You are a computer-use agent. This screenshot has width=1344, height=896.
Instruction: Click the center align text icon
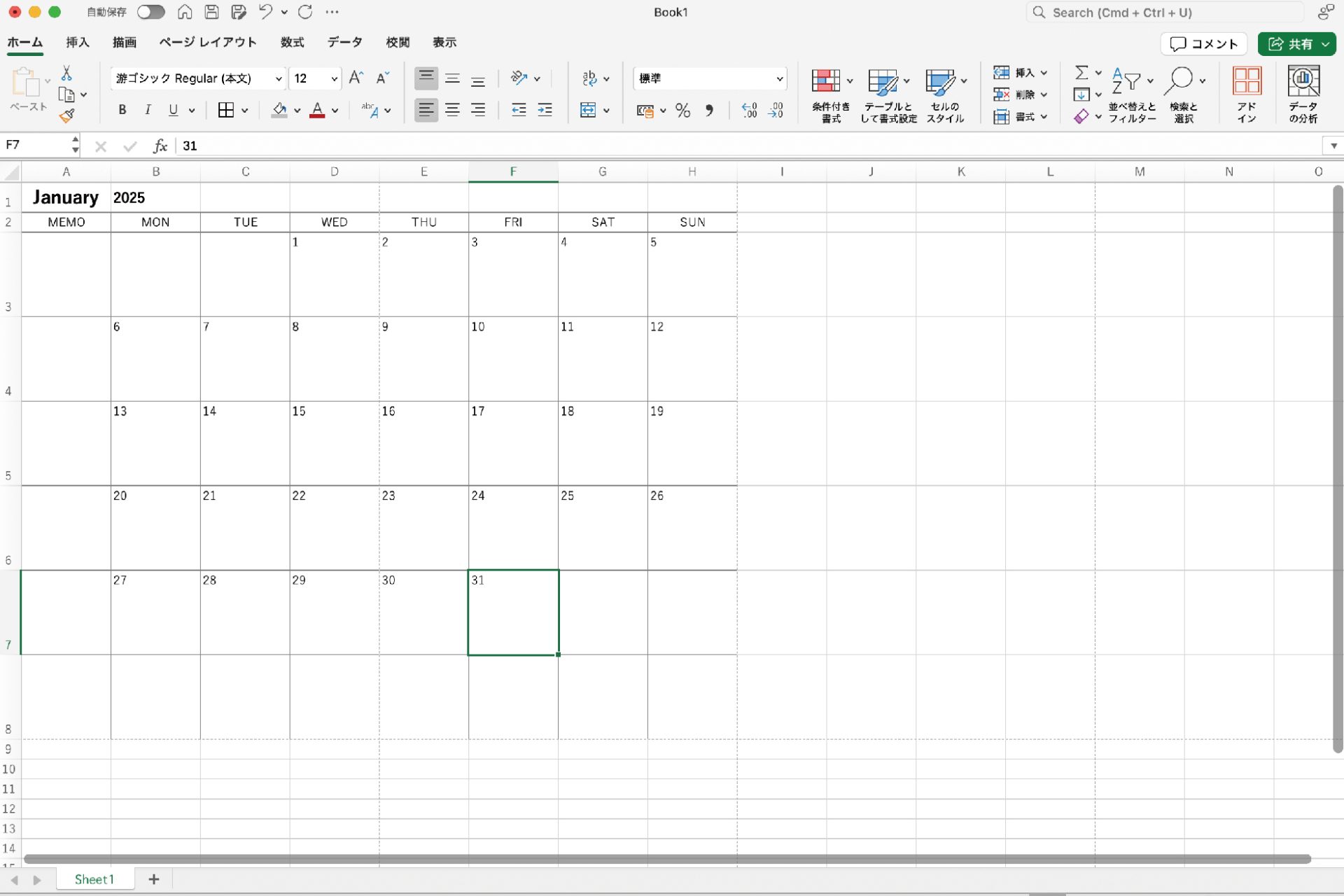tap(452, 110)
